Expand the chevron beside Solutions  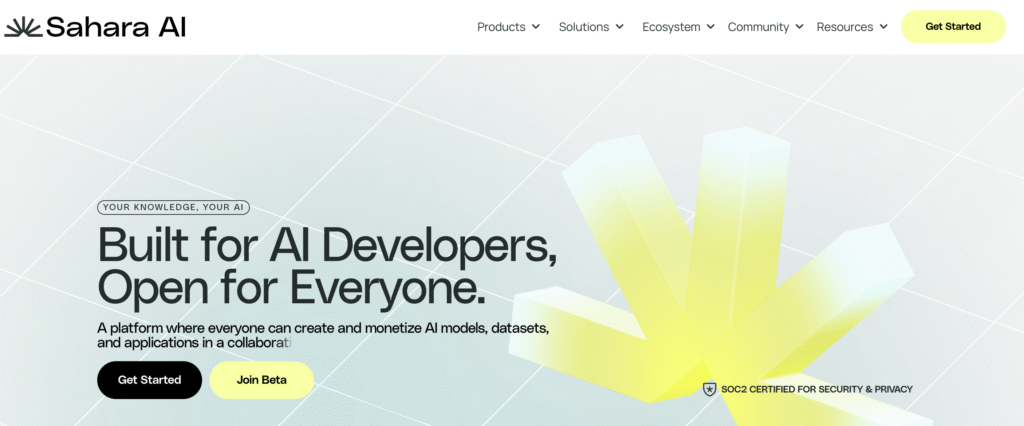620,27
